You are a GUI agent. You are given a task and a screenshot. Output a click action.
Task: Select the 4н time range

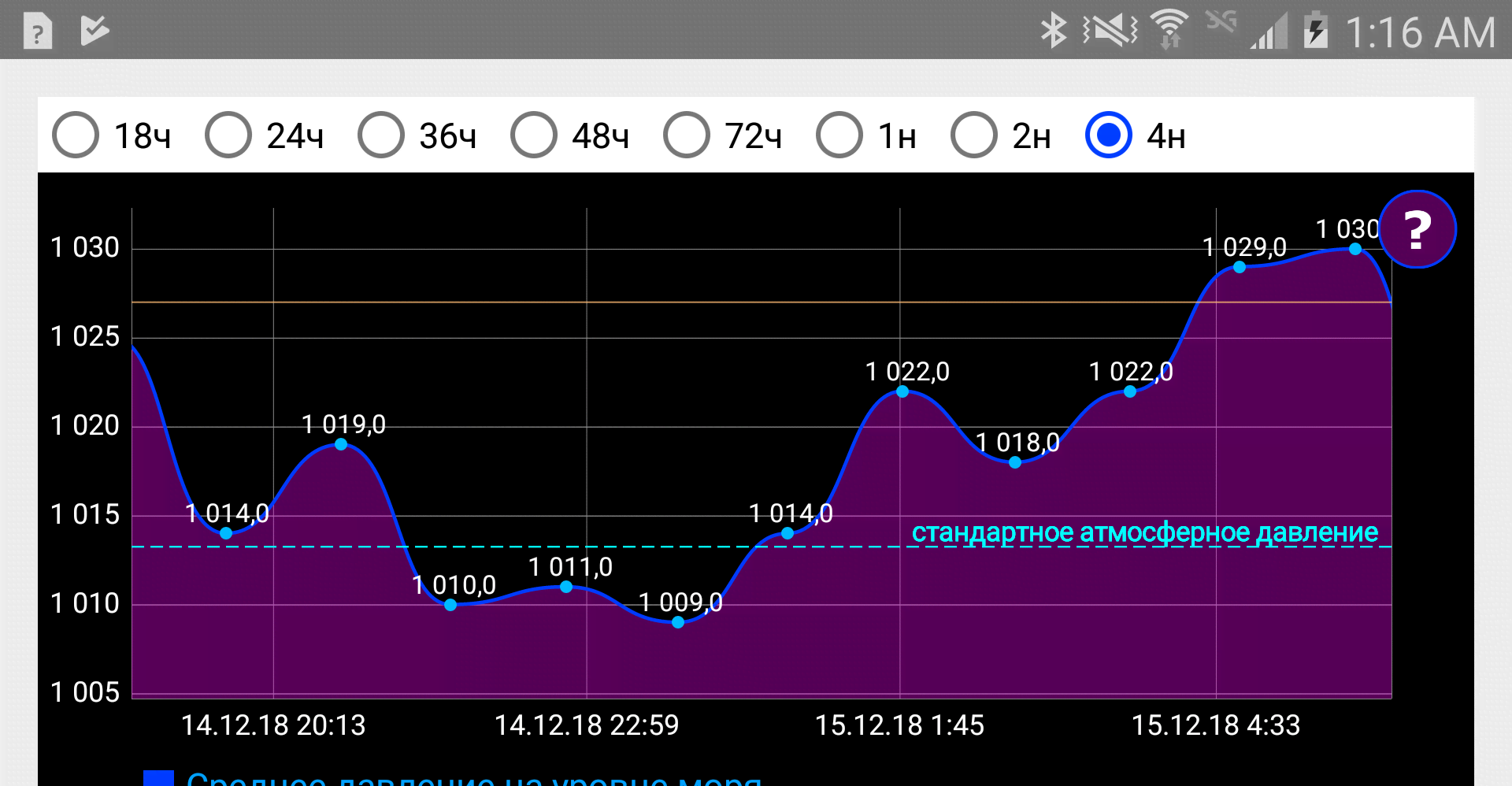pyautogui.click(x=1136, y=135)
